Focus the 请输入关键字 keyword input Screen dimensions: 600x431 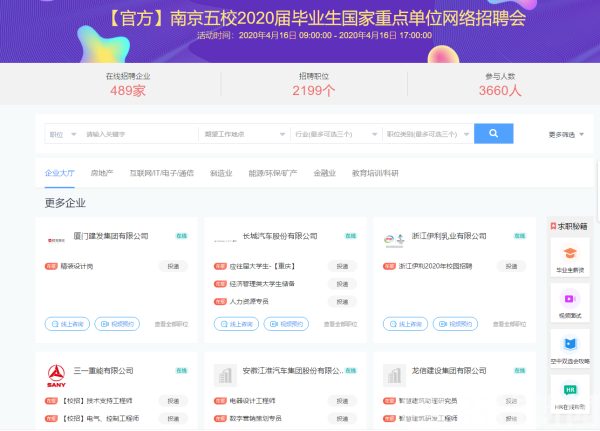140,134
